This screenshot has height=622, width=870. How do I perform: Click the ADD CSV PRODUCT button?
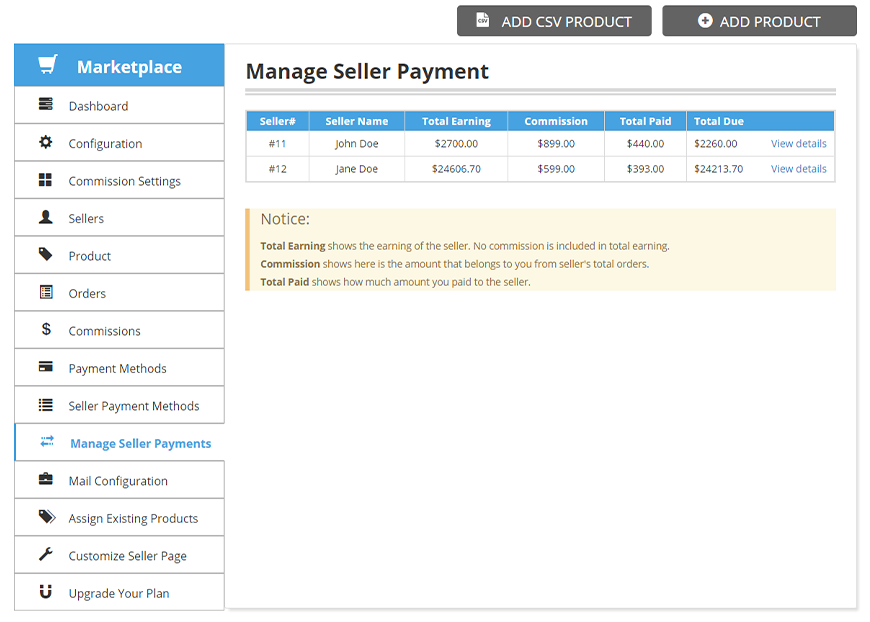click(554, 21)
